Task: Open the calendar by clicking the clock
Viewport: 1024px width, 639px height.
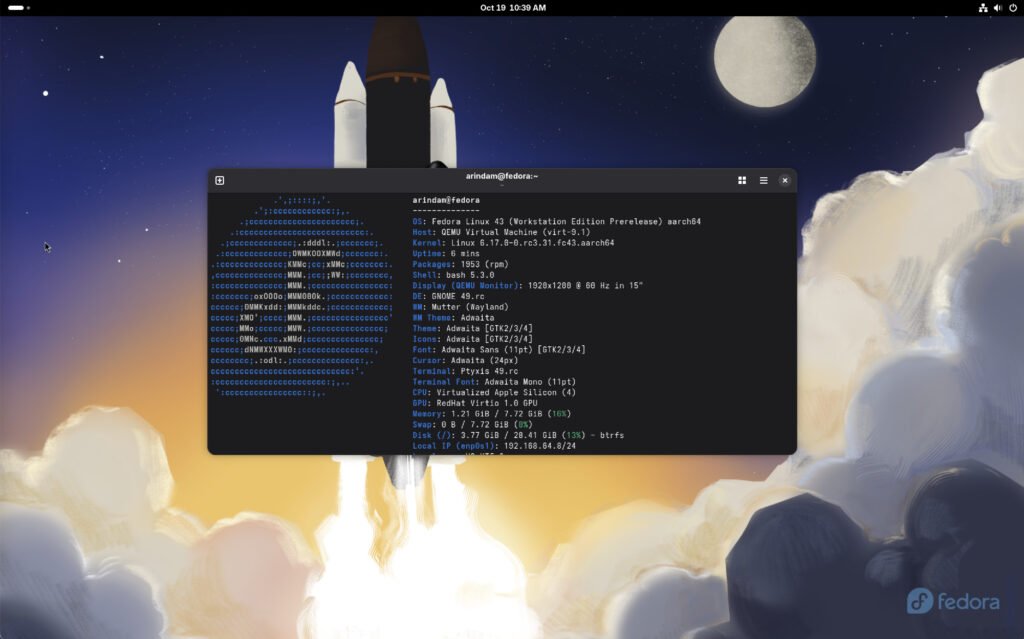Action: (x=512, y=8)
